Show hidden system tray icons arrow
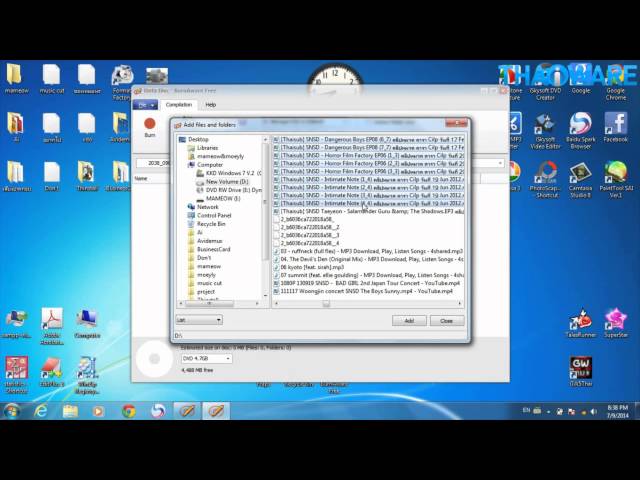 [x=548, y=412]
